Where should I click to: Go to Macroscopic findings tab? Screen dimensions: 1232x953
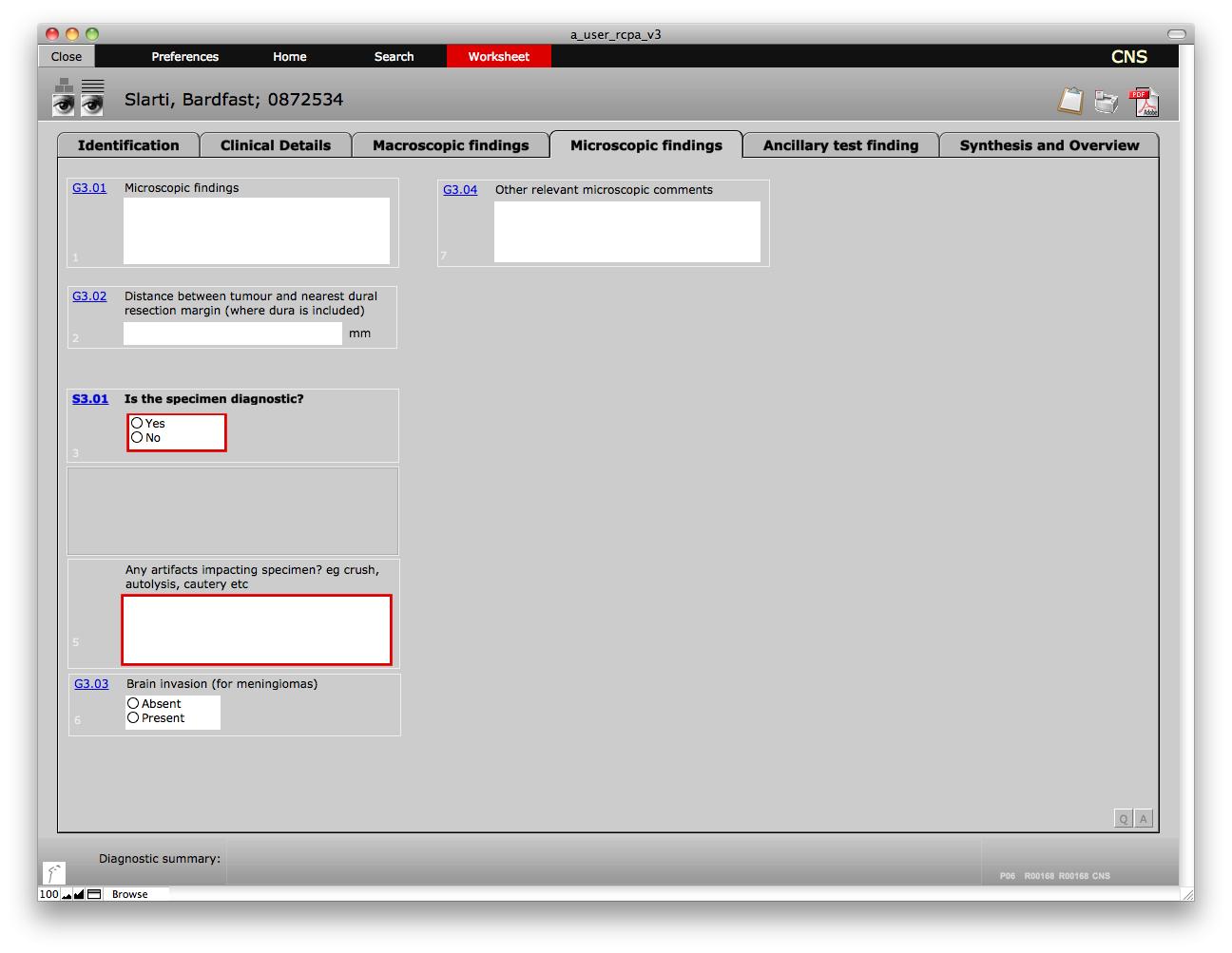tap(451, 145)
